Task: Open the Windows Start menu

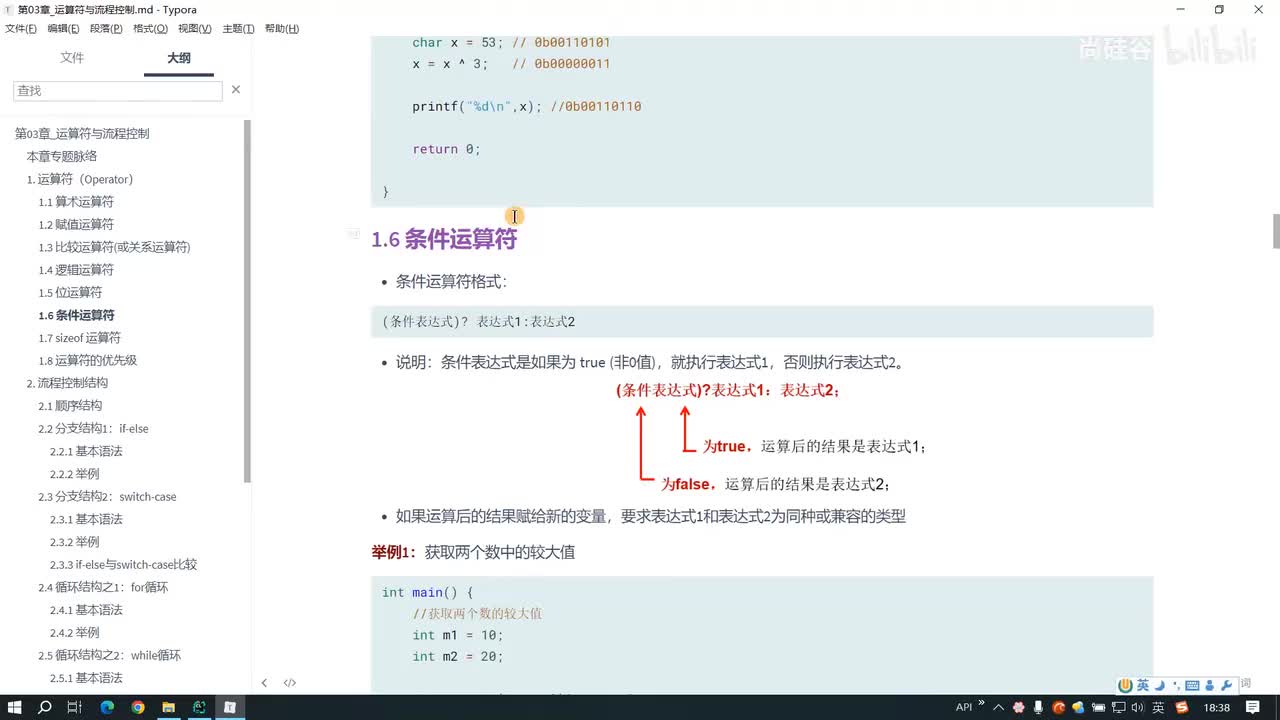Action: 14,707
